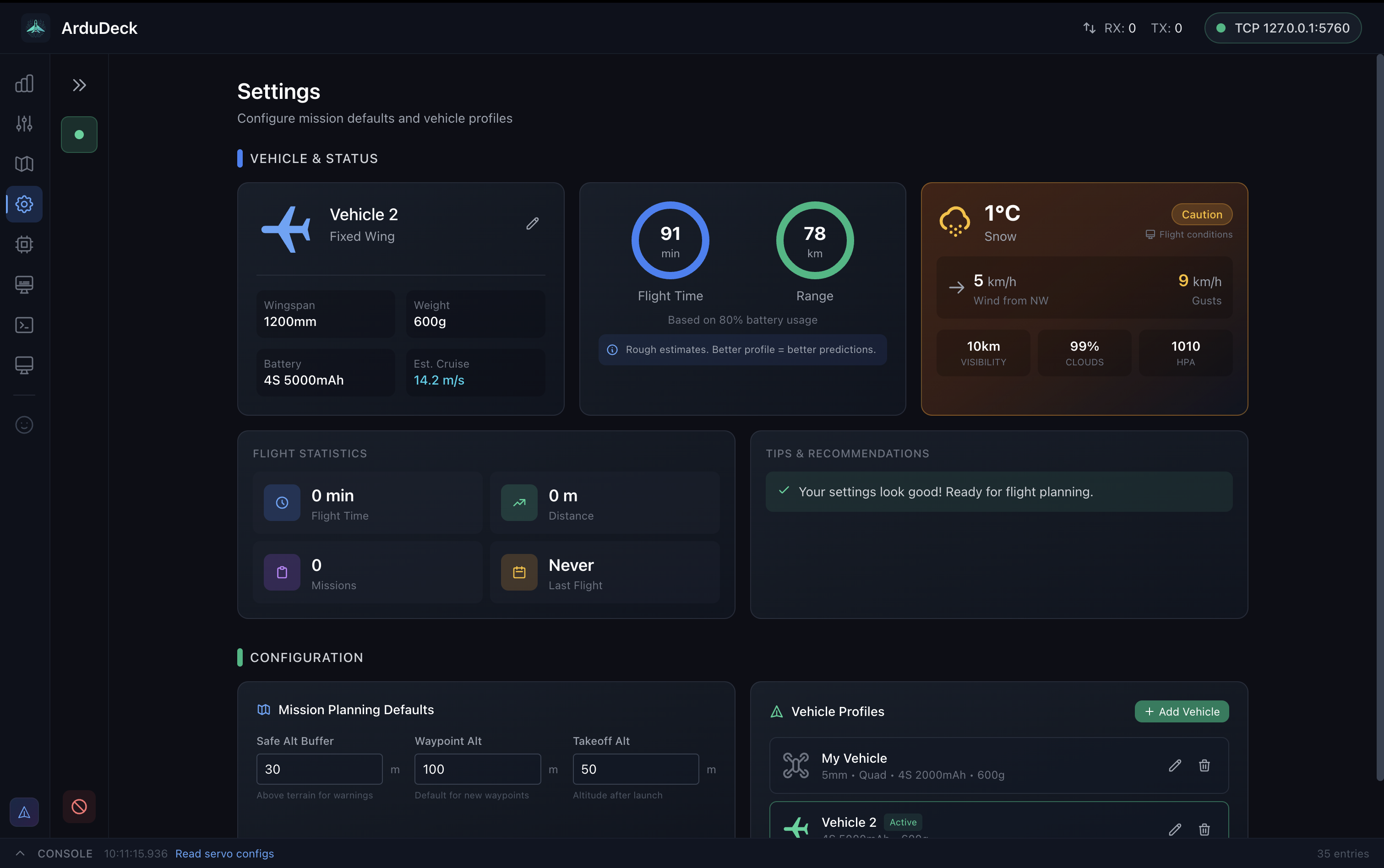The image size is (1384, 868).
Task: Click the 1010 HPA tile
Action: pos(1185,353)
